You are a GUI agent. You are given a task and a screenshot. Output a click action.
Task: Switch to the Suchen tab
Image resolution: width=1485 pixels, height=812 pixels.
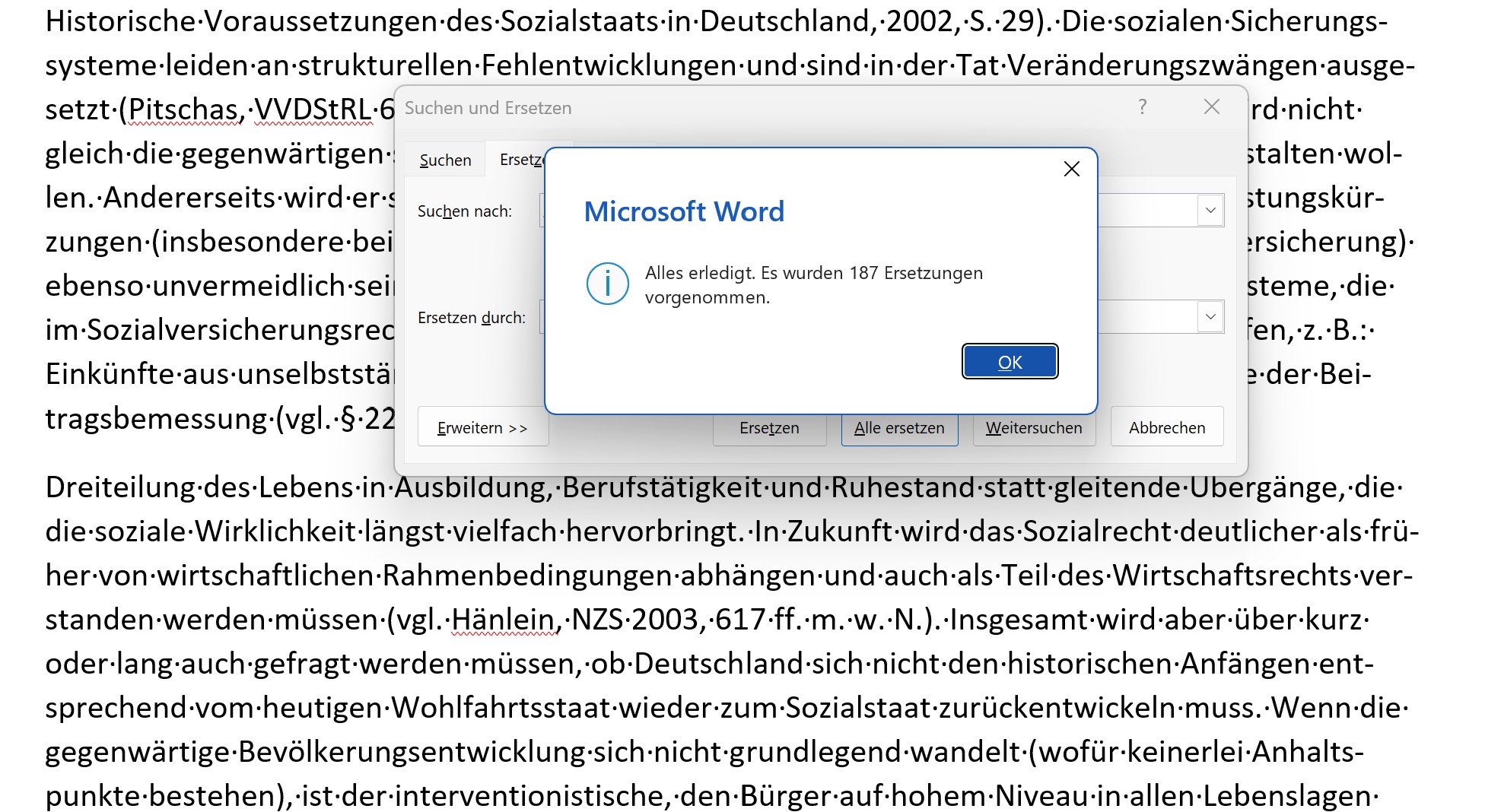tap(445, 160)
